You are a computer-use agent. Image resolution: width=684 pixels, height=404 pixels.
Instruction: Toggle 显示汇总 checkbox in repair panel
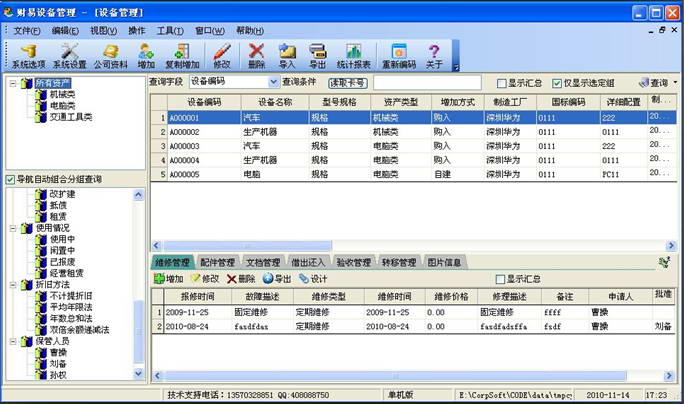500,279
